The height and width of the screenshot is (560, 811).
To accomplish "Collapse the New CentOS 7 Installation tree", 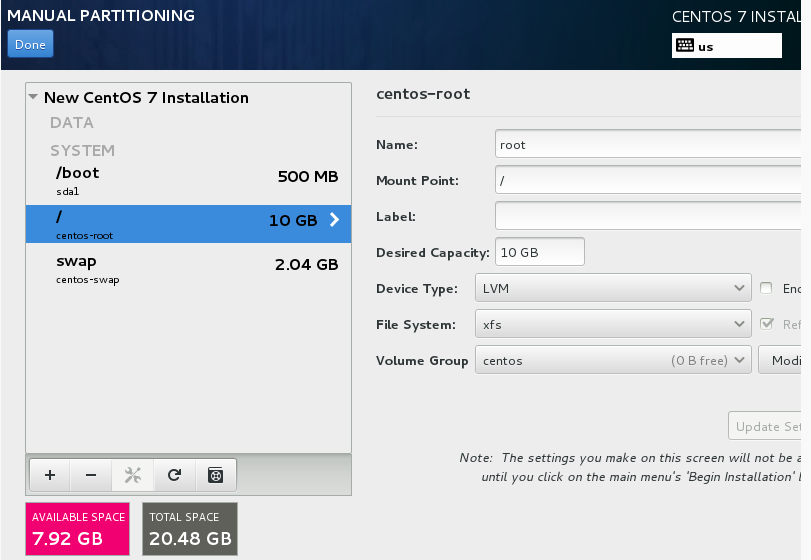I will (x=34, y=98).
